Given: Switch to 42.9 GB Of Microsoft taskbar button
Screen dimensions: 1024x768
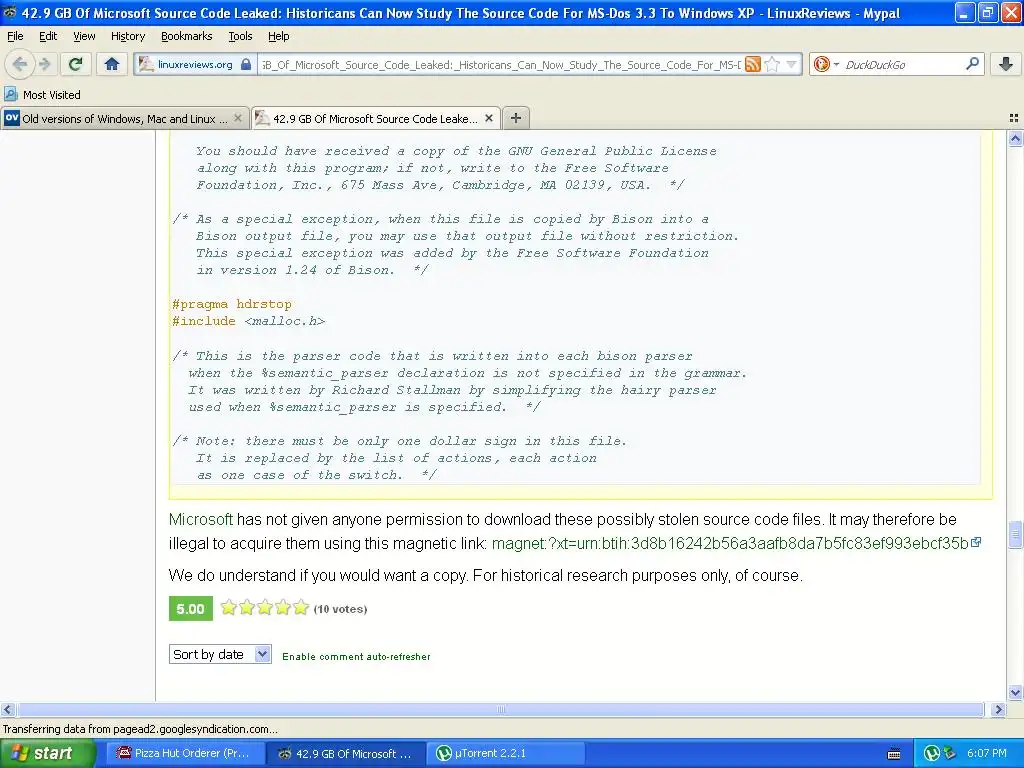Looking at the screenshot, I should point(346,753).
